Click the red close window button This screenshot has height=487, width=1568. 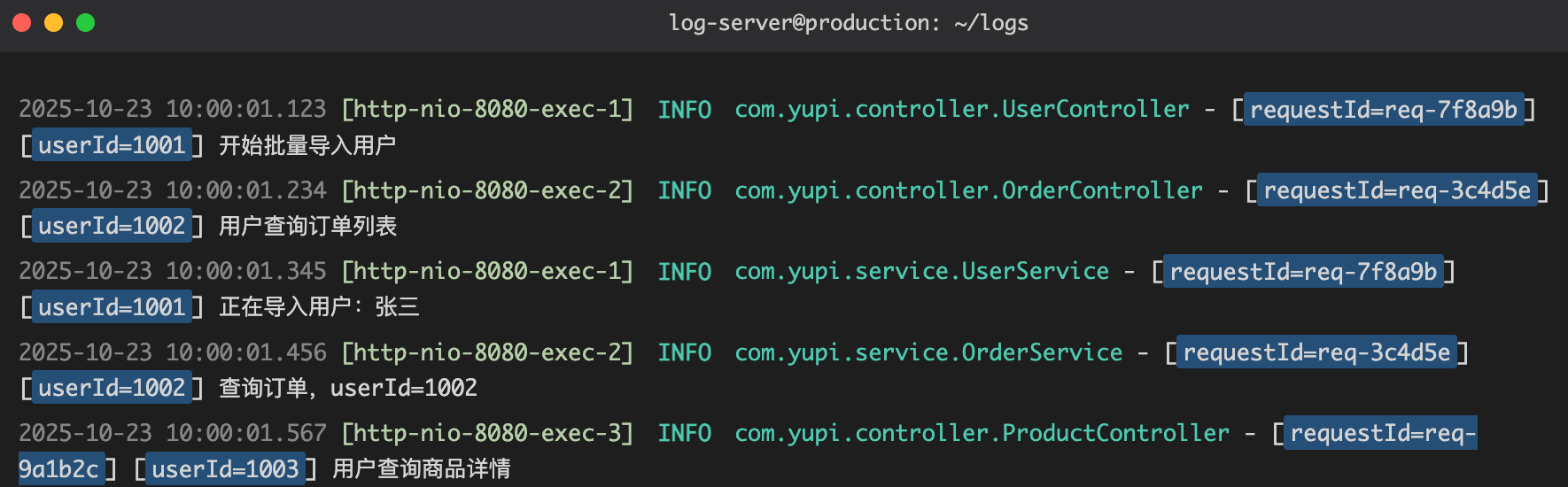tap(22, 23)
